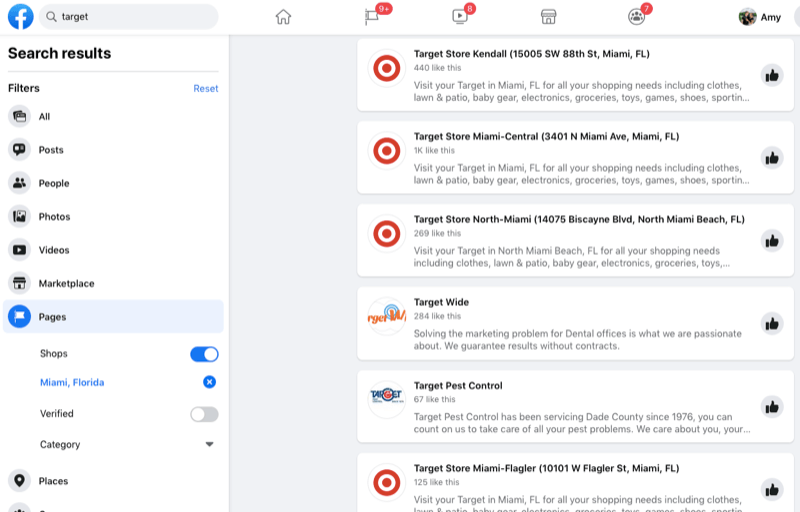The height and width of the screenshot is (512, 800).
Task: Open the Home feed icon
Action: point(283,17)
